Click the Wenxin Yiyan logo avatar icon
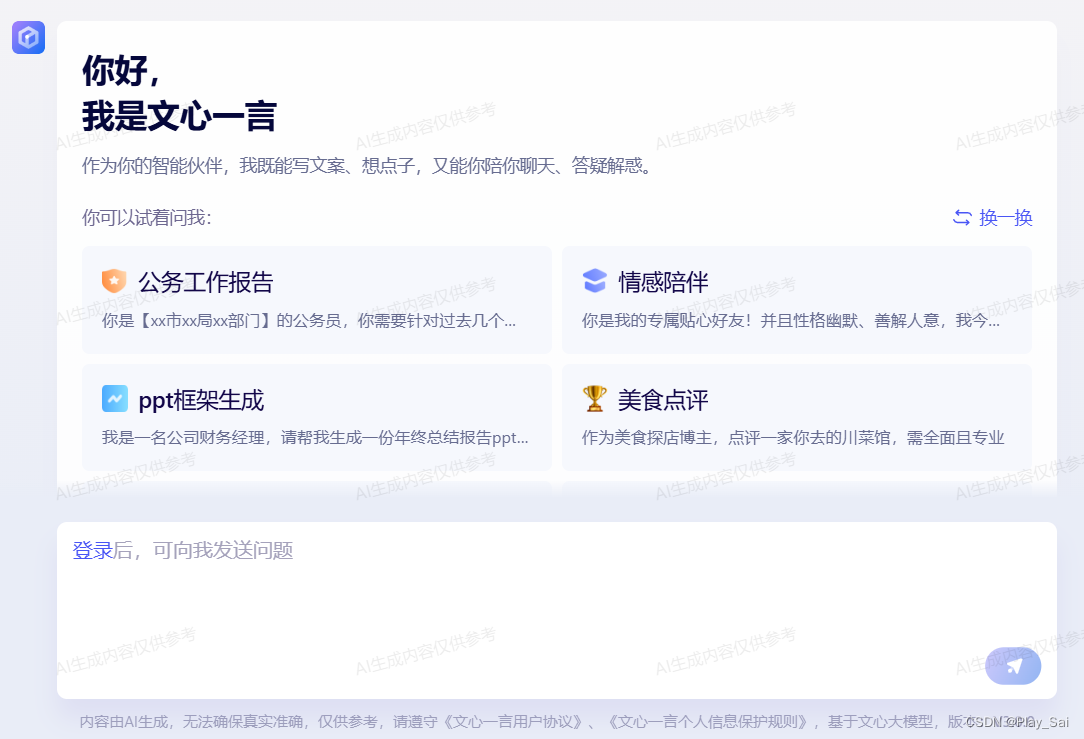This screenshot has width=1084, height=739. pyautogui.click(x=28, y=37)
